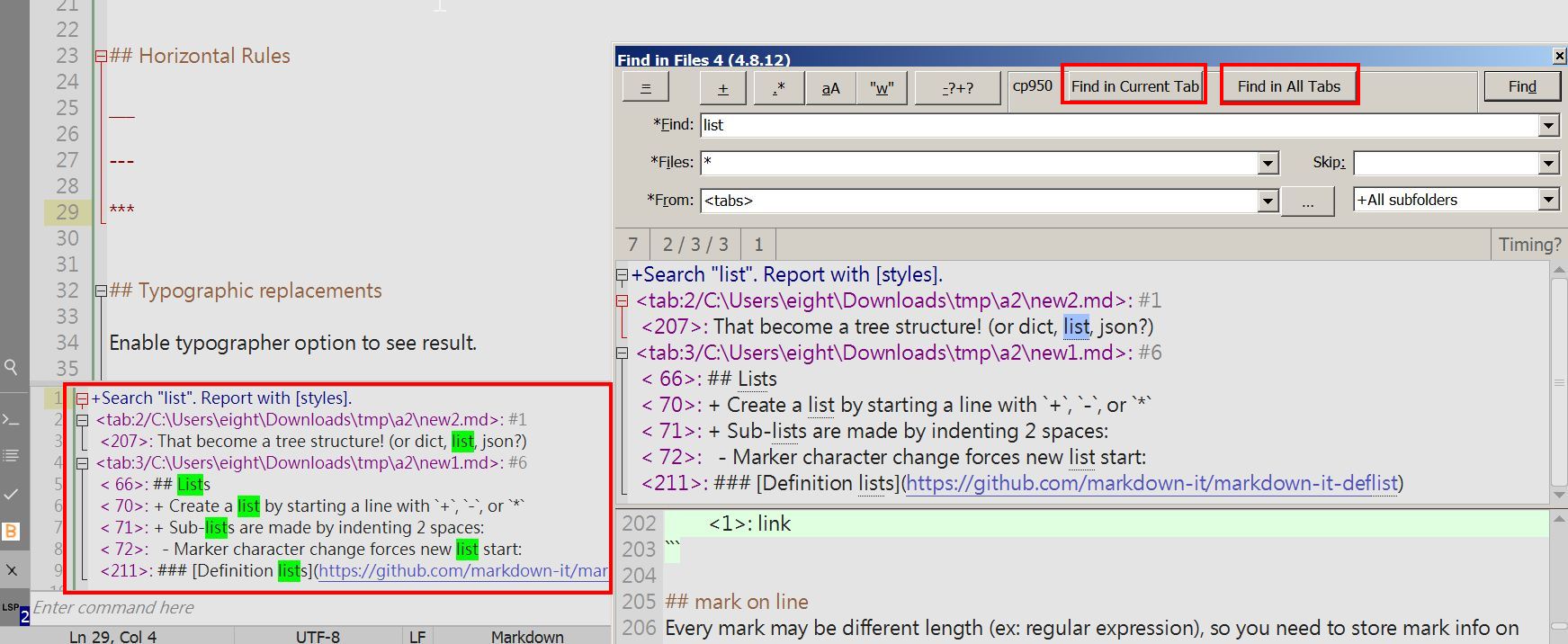Click the X icon in left sidebar
The image size is (1568, 644).
[11, 570]
